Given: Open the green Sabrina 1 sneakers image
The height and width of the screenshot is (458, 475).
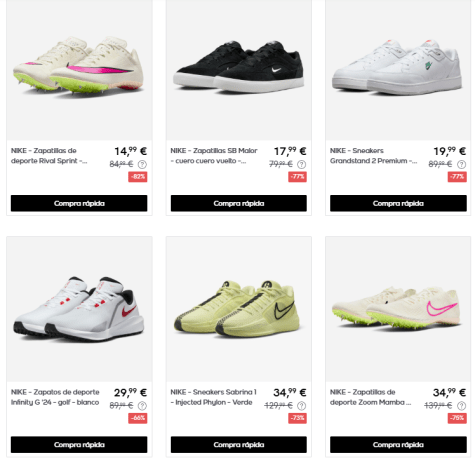Looking at the screenshot, I should [x=239, y=309].
